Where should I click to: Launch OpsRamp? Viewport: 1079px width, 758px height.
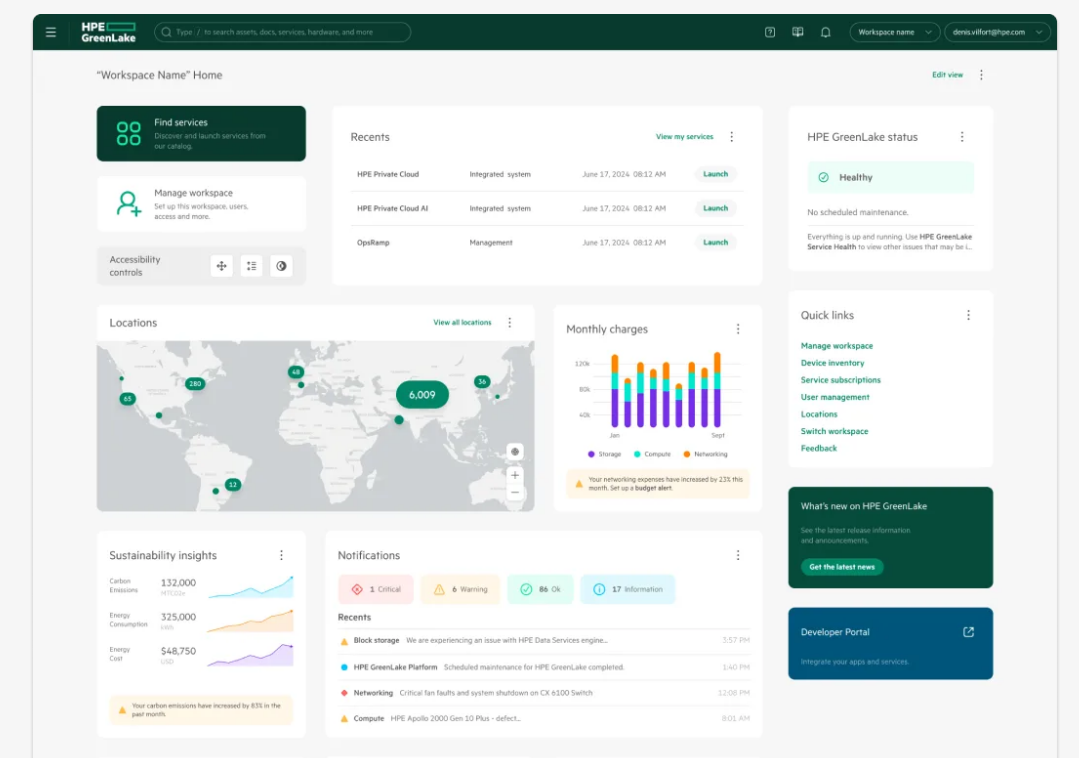(x=716, y=243)
